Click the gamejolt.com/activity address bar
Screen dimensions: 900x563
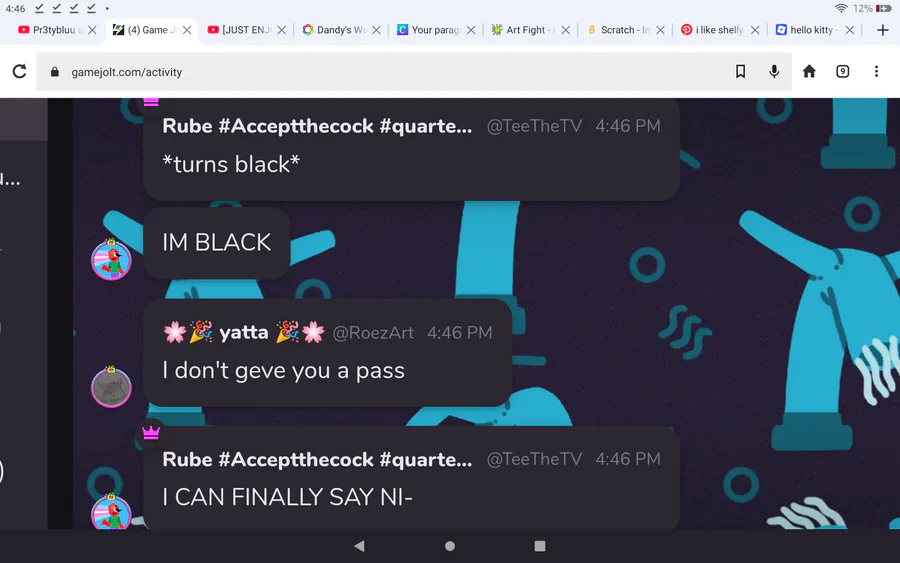(413, 72)
